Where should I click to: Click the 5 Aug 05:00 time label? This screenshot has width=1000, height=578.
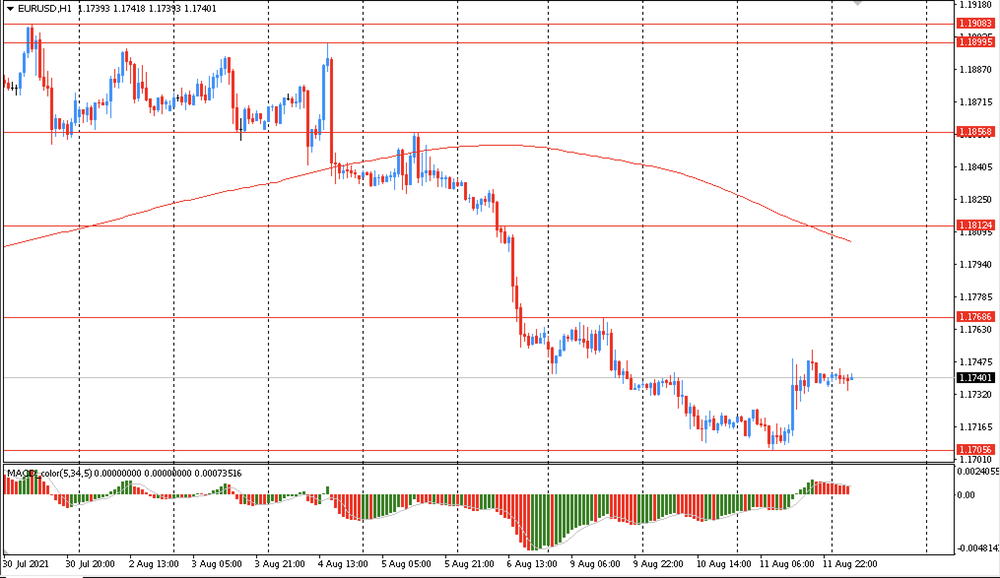[406, 564]
